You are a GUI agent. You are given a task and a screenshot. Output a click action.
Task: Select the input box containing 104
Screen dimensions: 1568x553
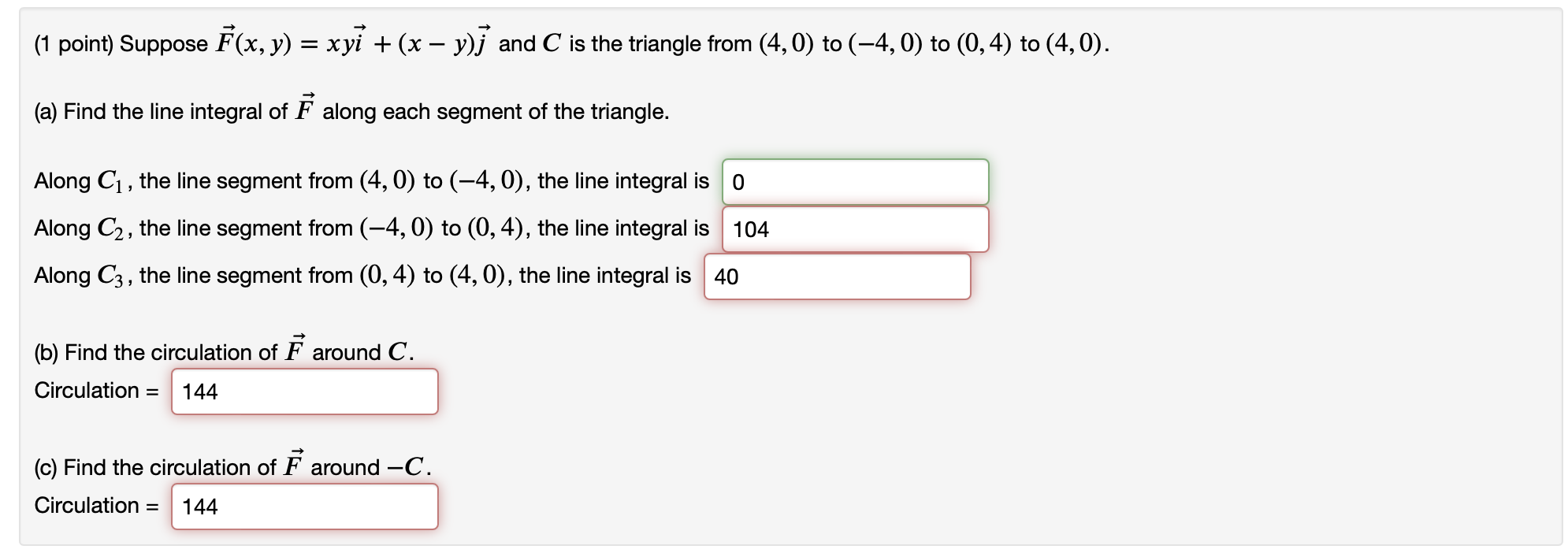point(855,229)
